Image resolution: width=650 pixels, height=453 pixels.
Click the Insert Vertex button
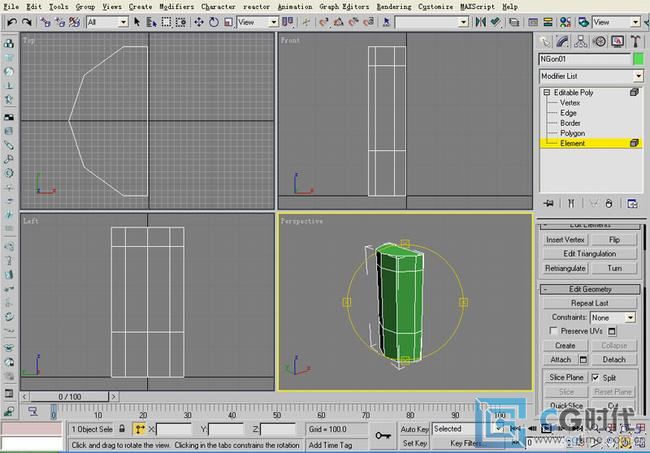pos(565,240)
